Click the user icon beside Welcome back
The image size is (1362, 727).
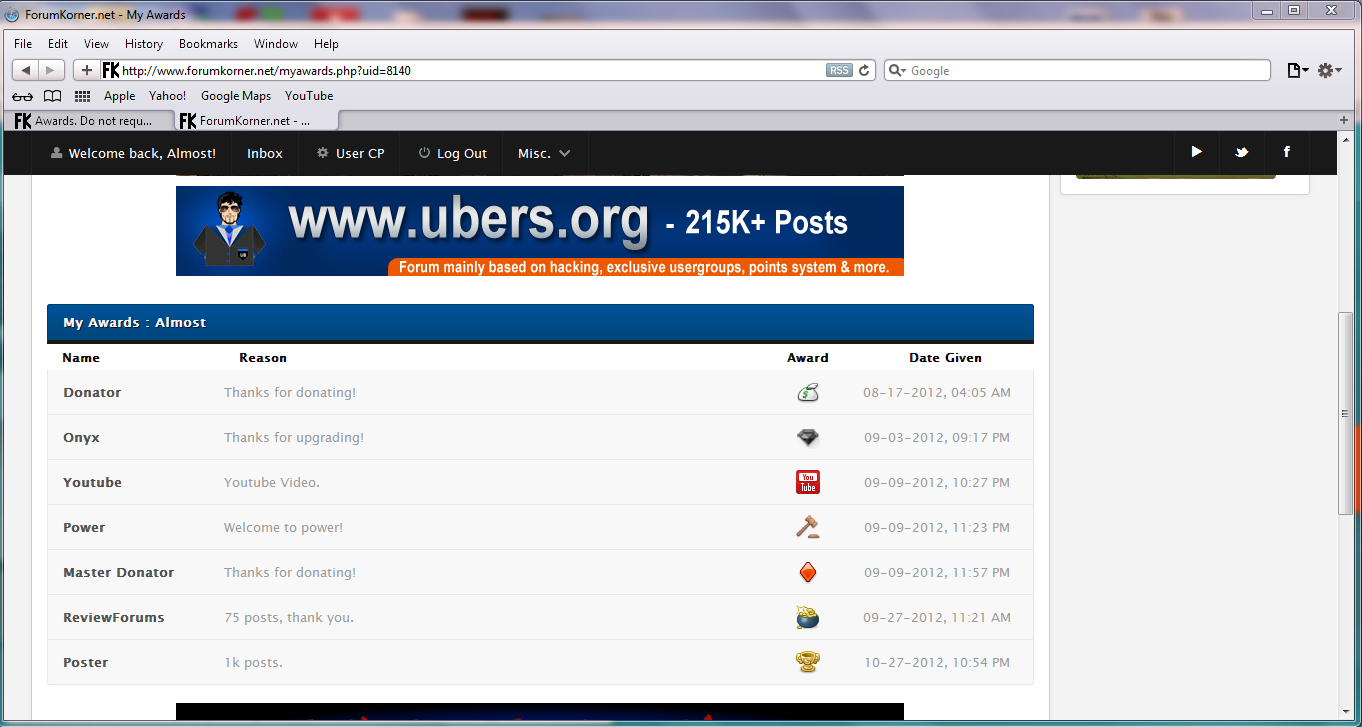pyautogui.click(x=57, y=153)
